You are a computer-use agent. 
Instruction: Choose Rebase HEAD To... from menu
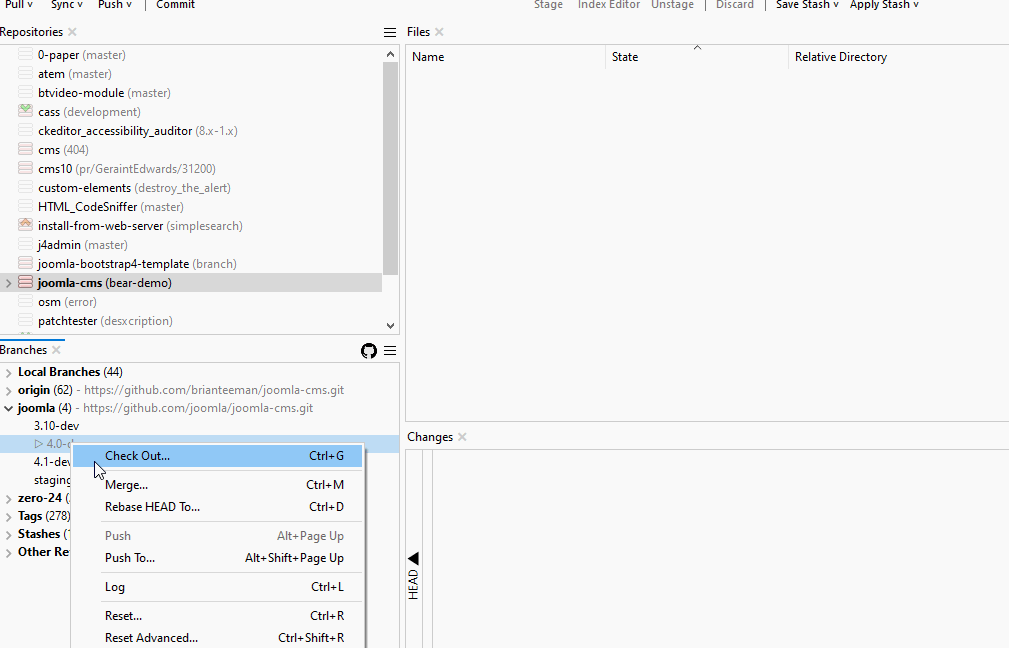[218, 507]
